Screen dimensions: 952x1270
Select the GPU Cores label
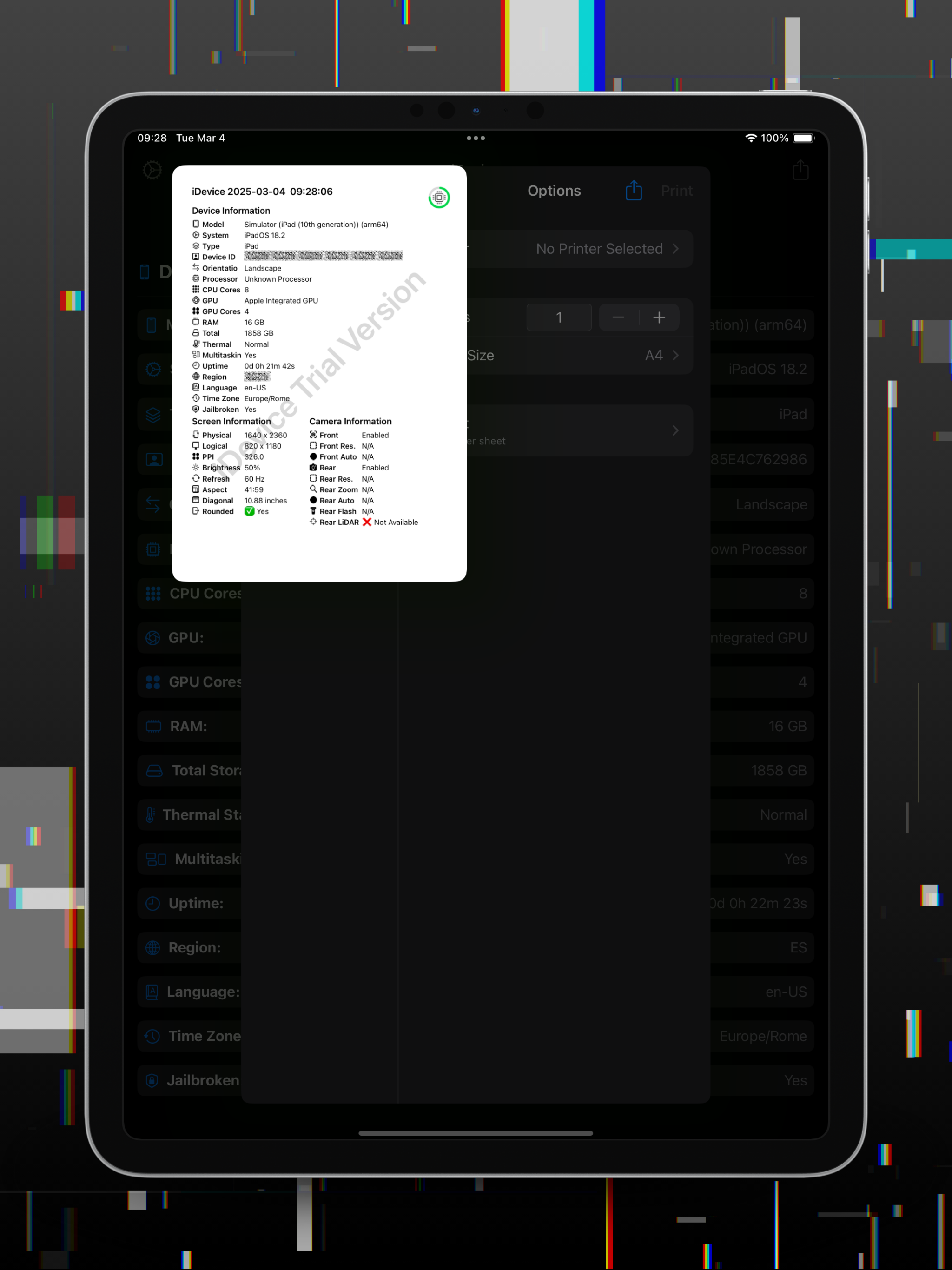(x=205, y=682)
